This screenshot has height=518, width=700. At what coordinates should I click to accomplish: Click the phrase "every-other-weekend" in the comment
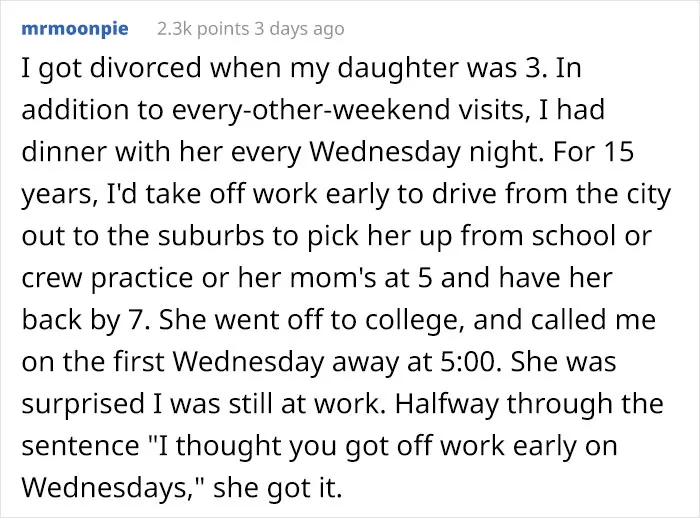[311, 110]
